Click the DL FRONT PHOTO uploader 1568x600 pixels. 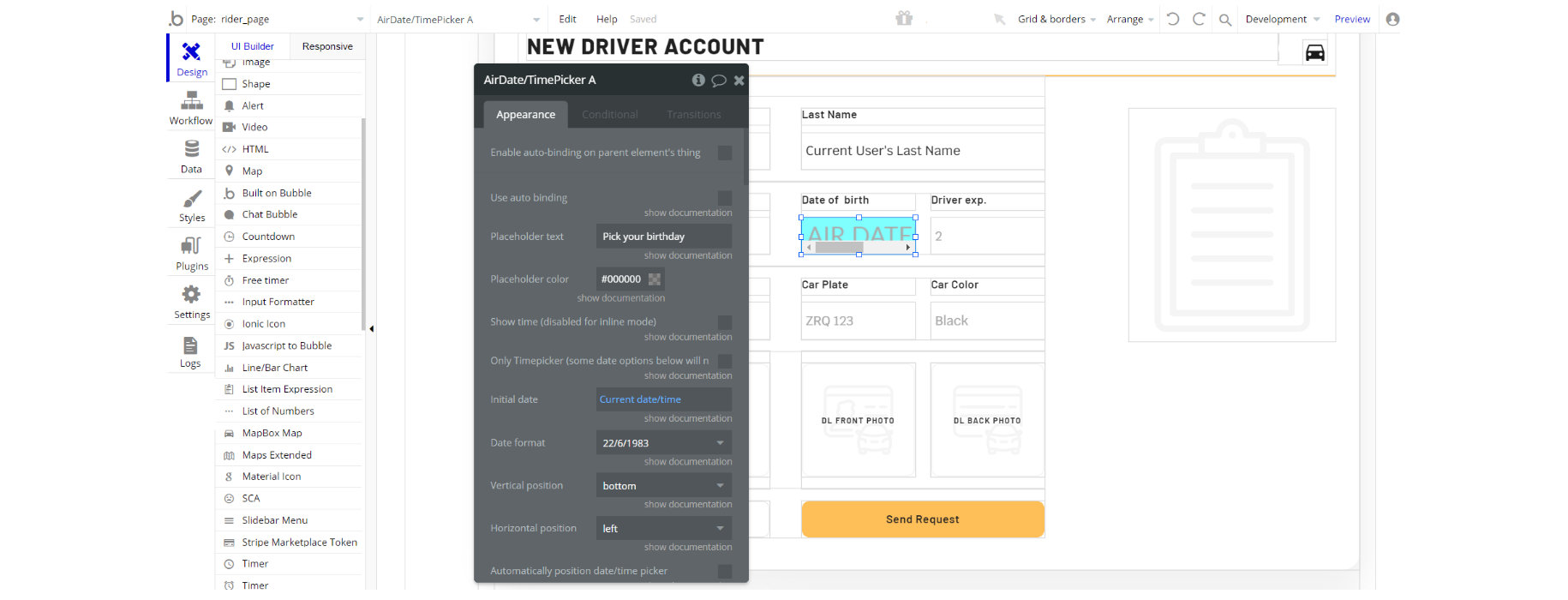click(x=859, y=420)
